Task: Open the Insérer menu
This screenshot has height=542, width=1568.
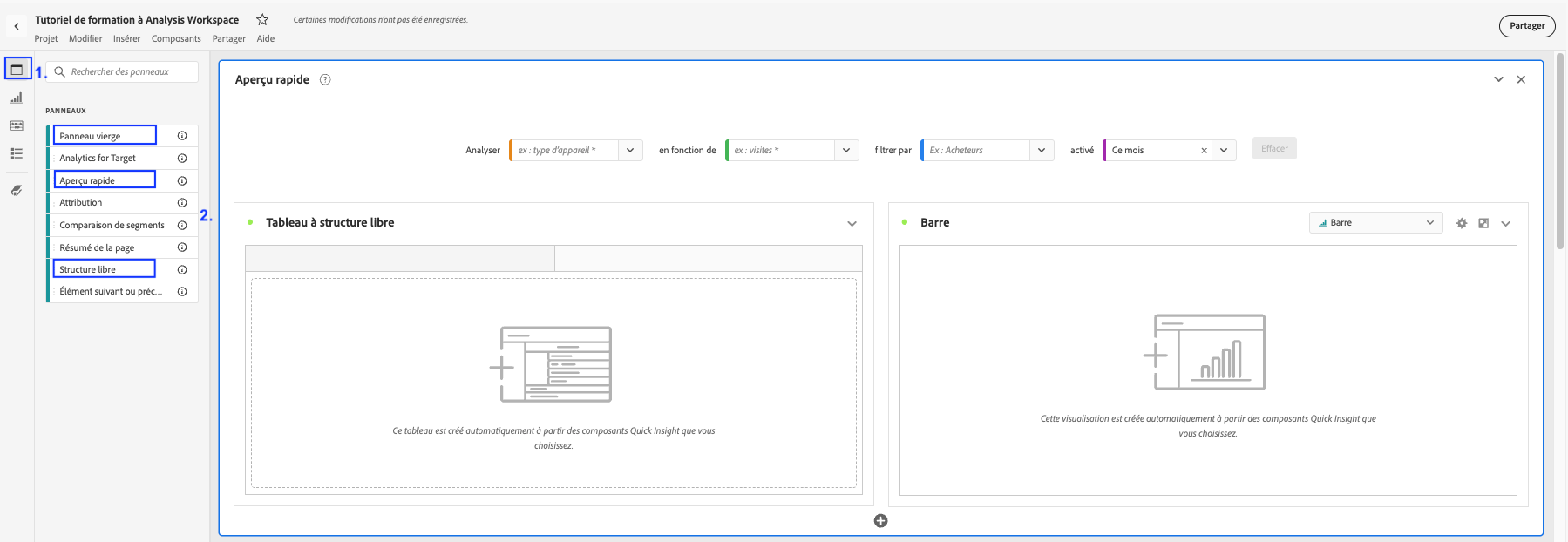Action: (x=126, y=38)
